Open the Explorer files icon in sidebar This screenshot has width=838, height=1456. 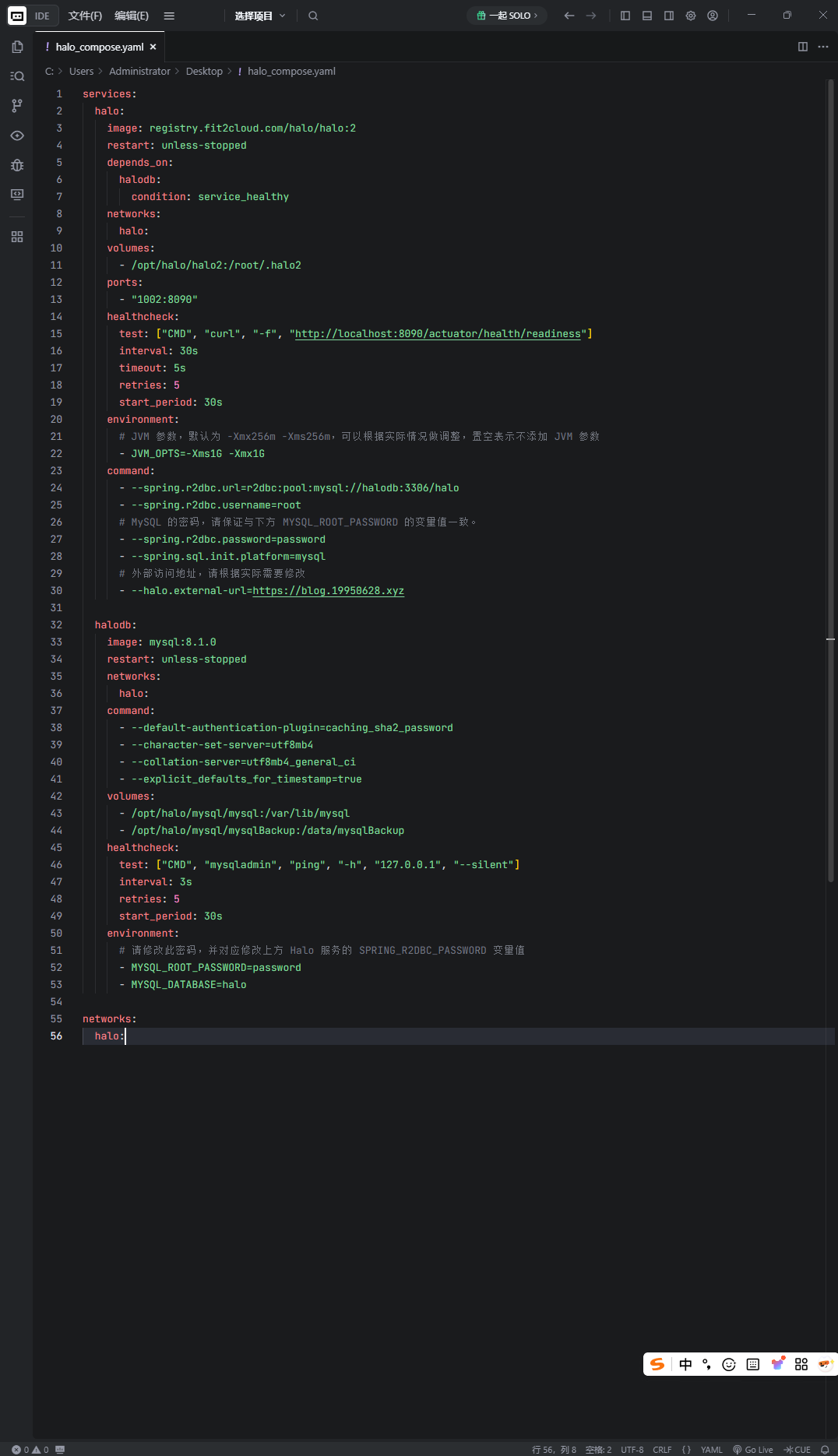click(x=17, y=47)
